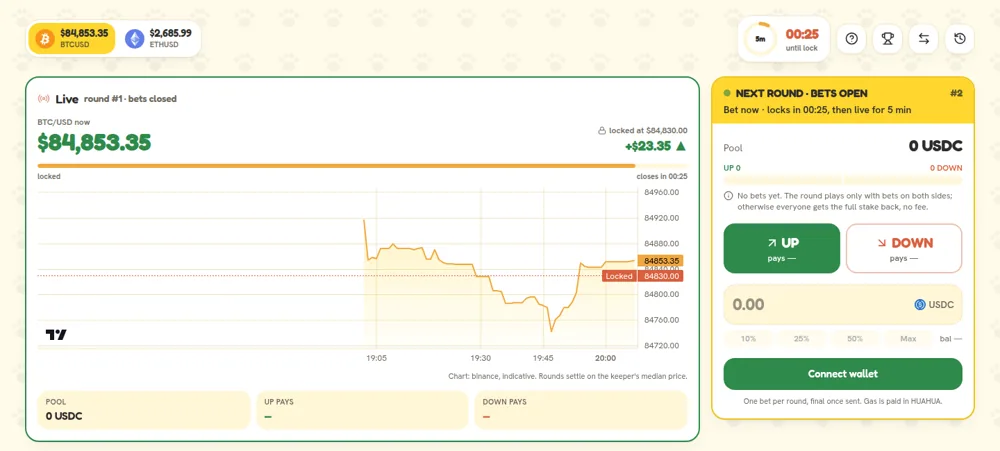1000x451 pixels.
Task: Click the 0 USDC pool value in bet panel
Action: point(936,146)
